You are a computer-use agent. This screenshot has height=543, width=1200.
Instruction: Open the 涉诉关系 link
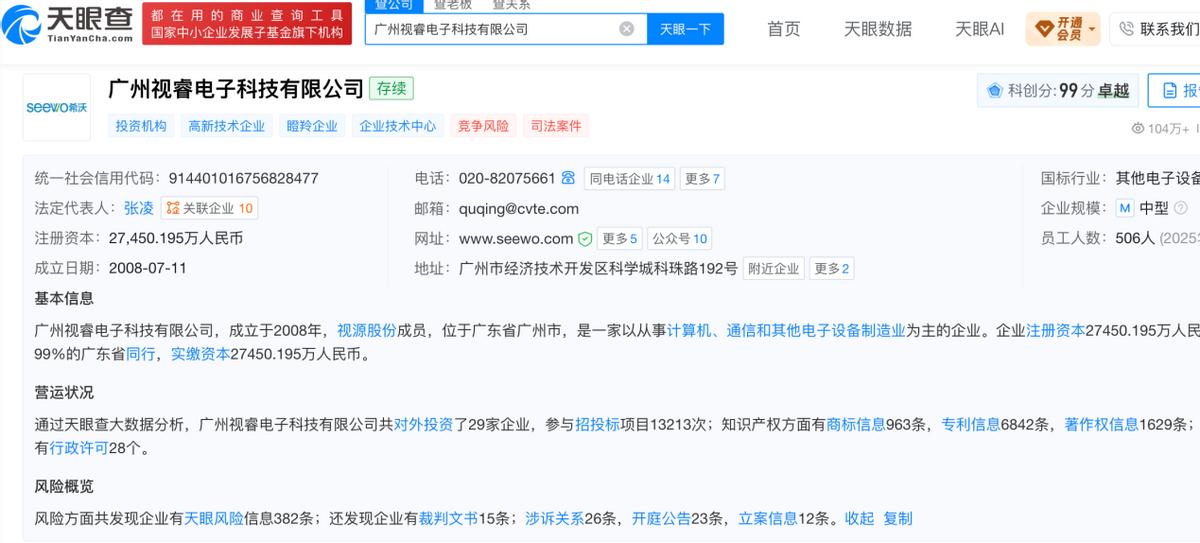pyautogui.click(x=554, y=518)
